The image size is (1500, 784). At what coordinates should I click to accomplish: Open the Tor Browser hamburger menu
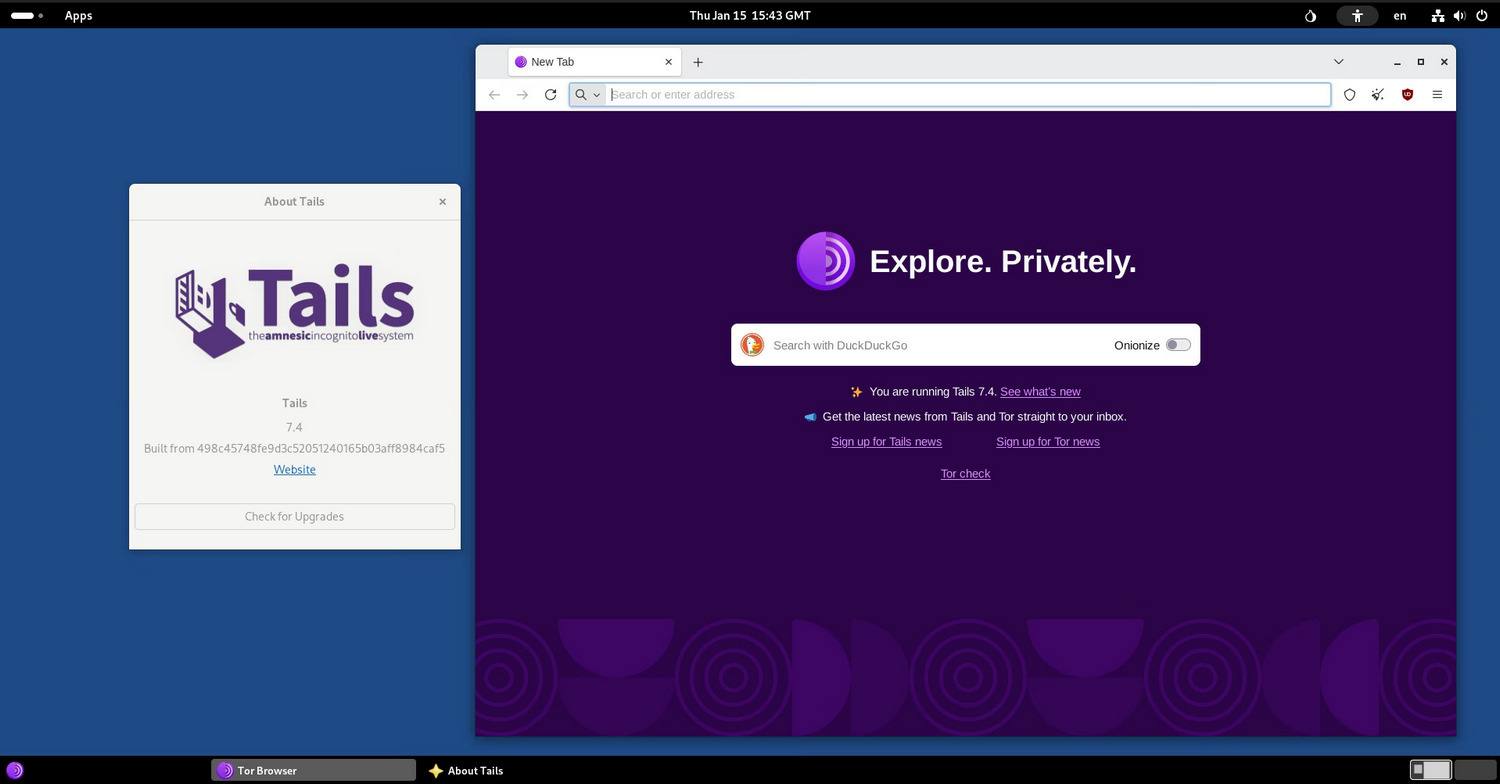(x=1437, y=95)
